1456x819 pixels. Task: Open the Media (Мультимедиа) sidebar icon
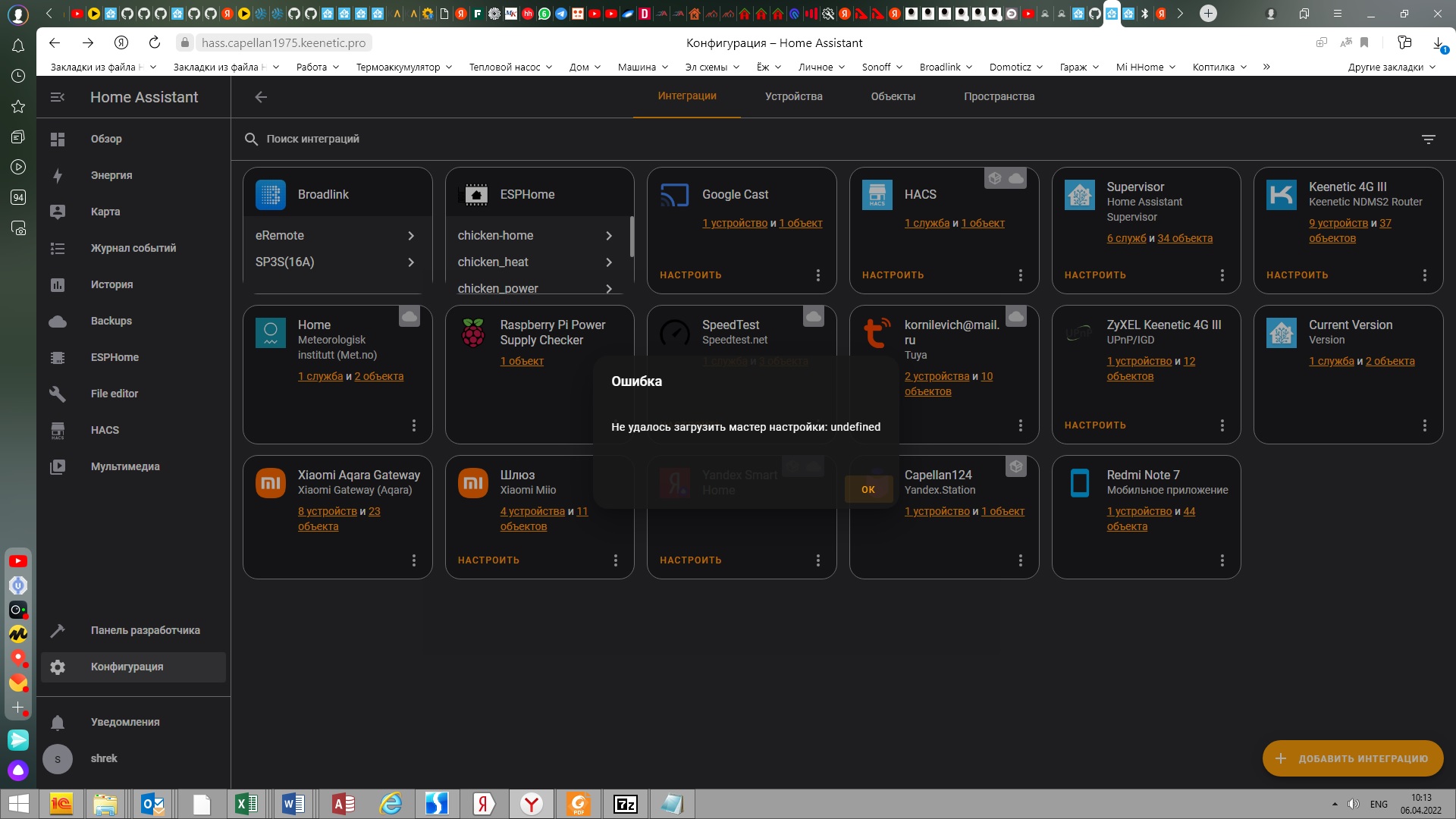(x=58, y=466)
